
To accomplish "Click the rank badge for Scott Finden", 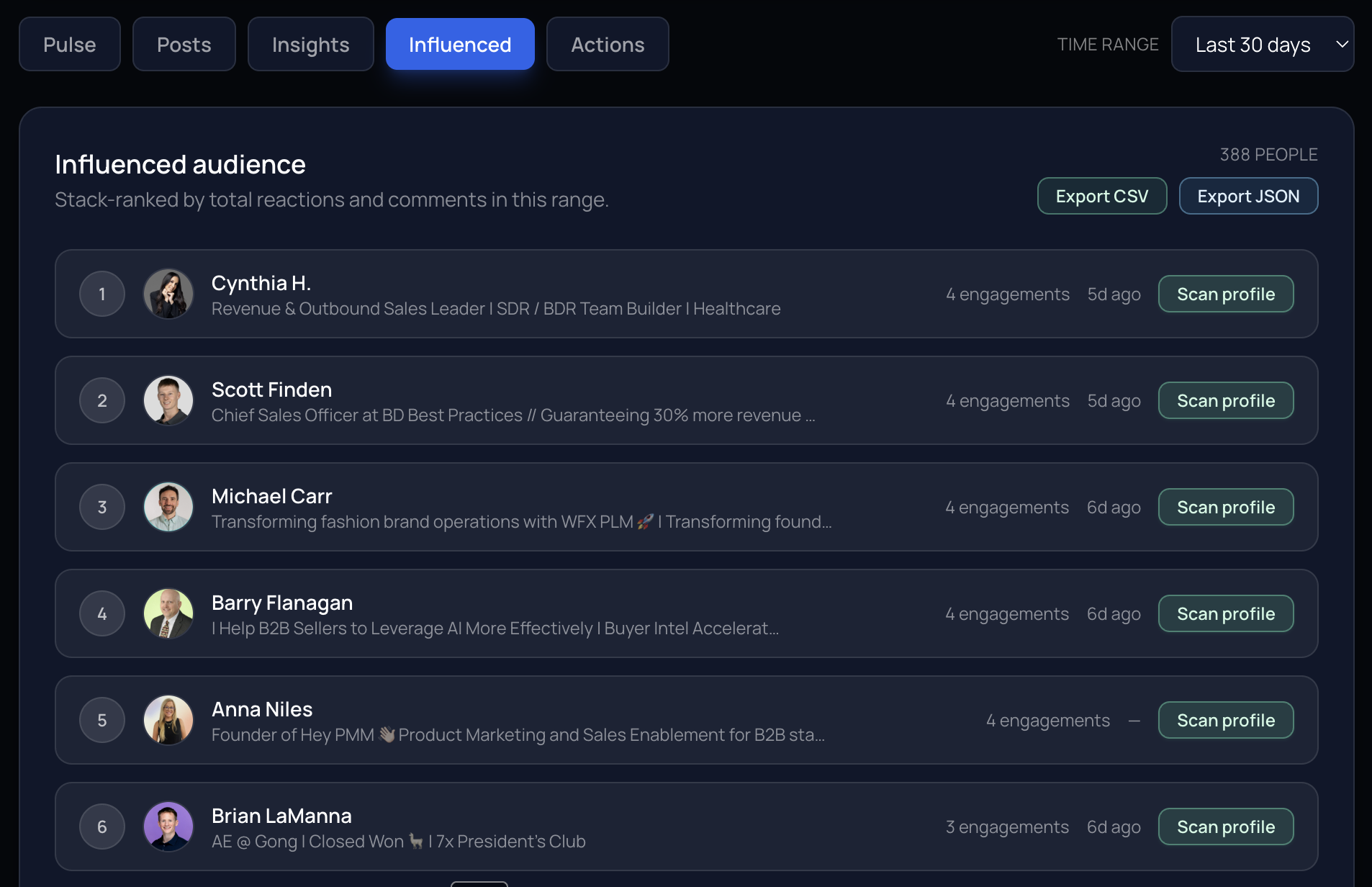I will pos(101,400).
